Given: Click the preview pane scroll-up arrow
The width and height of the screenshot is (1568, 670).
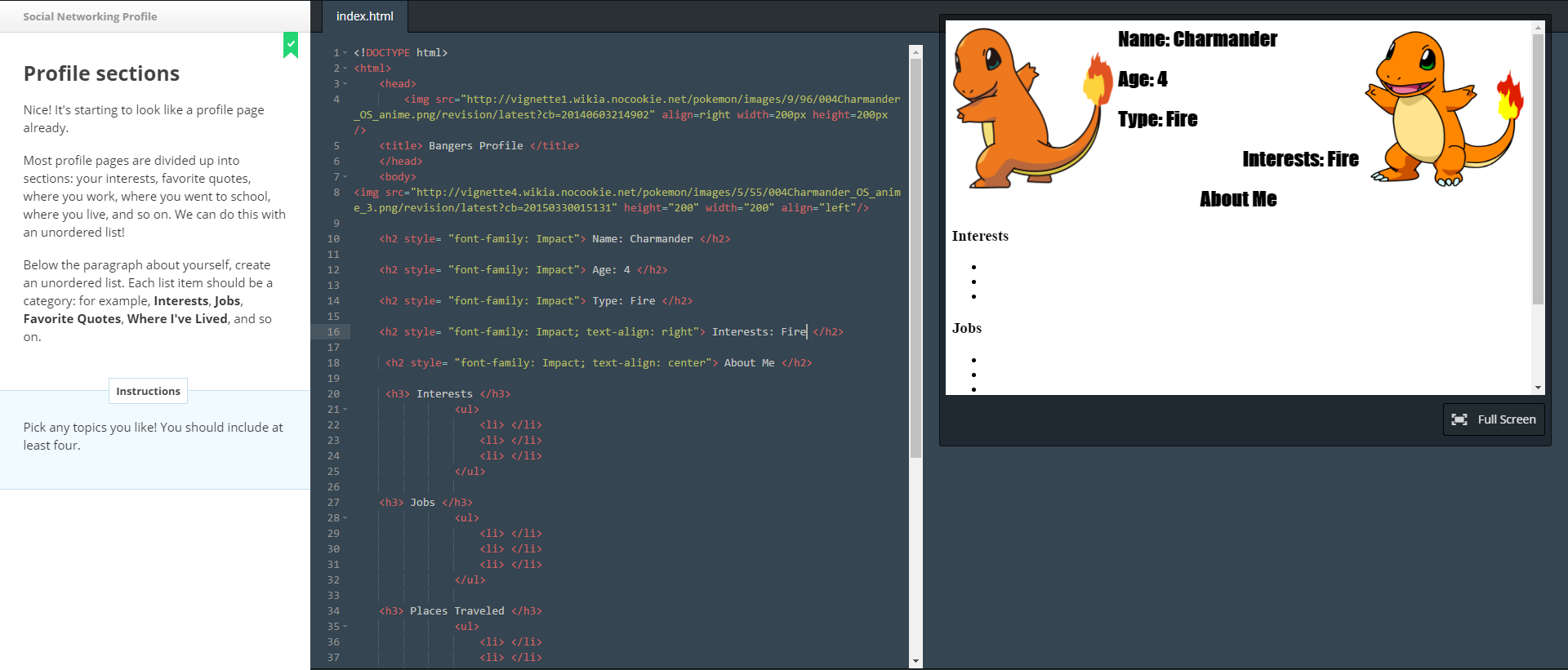Looking at the screenshot, I should tap(1538, 28).
